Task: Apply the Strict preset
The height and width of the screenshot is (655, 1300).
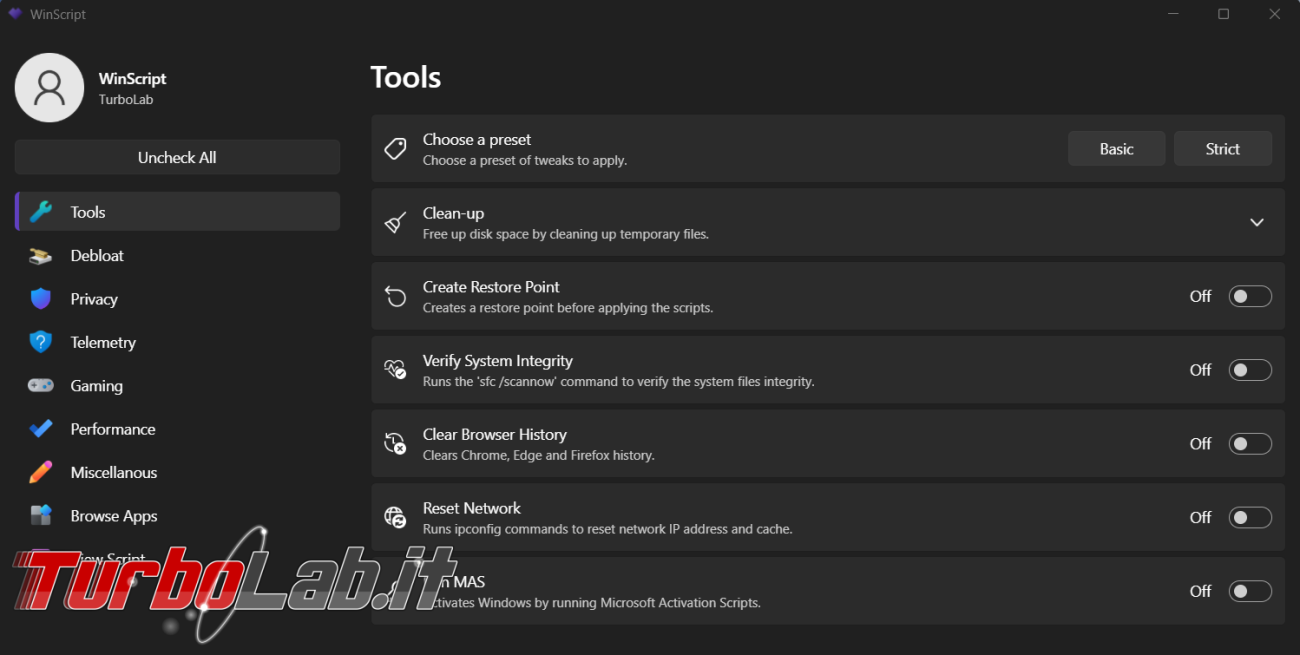Action: (x=1222, y=149)
